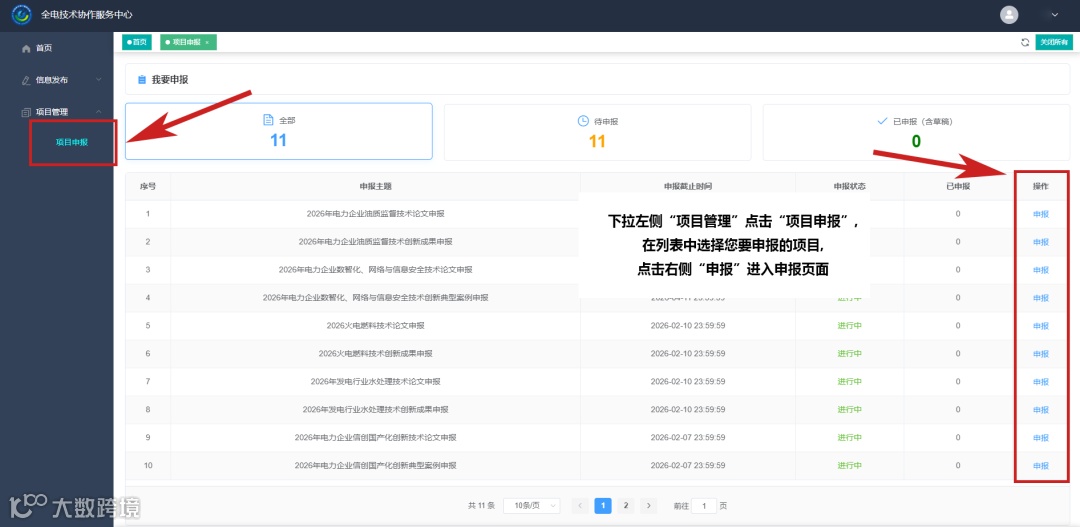Image resolution: width=1080 pixels, height=527 pixels.
Task: Click topic 2026火电燃料技术论文申报
Action: pyautogui.click(x=375, y=325)
